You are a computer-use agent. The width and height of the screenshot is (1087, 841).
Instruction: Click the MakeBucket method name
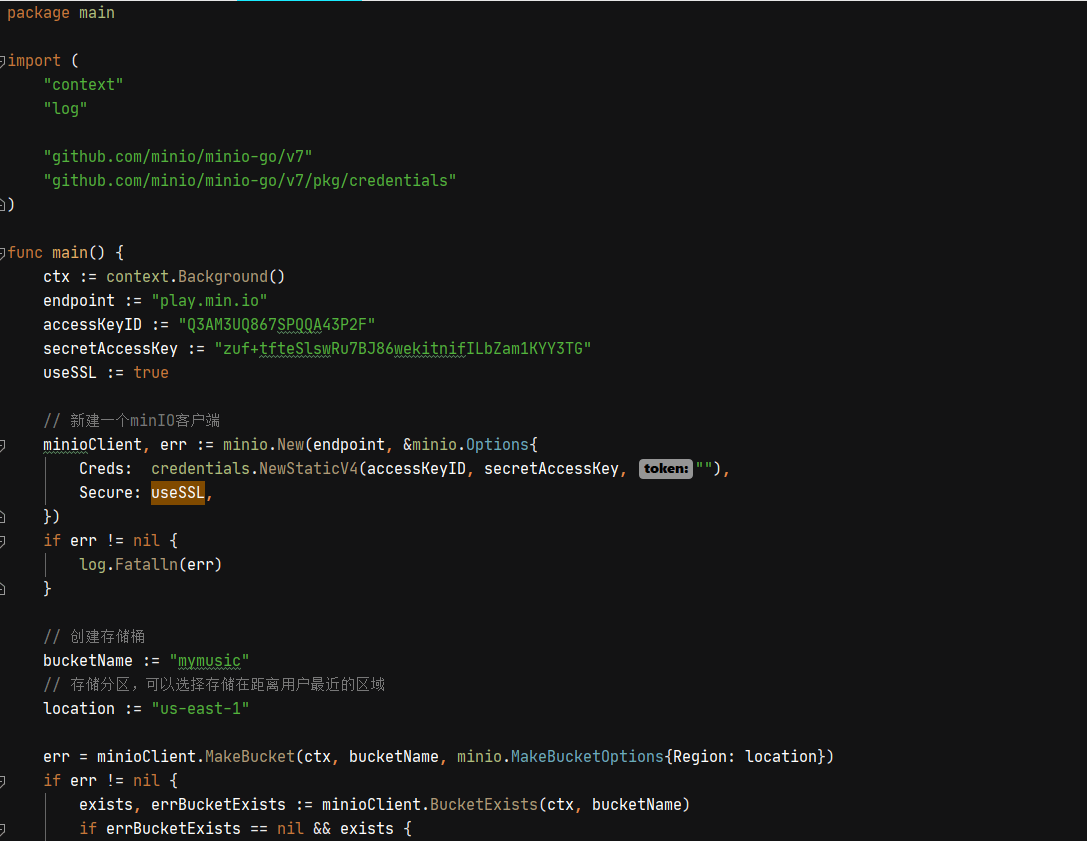pyautogui.click(x=250, y=756)
